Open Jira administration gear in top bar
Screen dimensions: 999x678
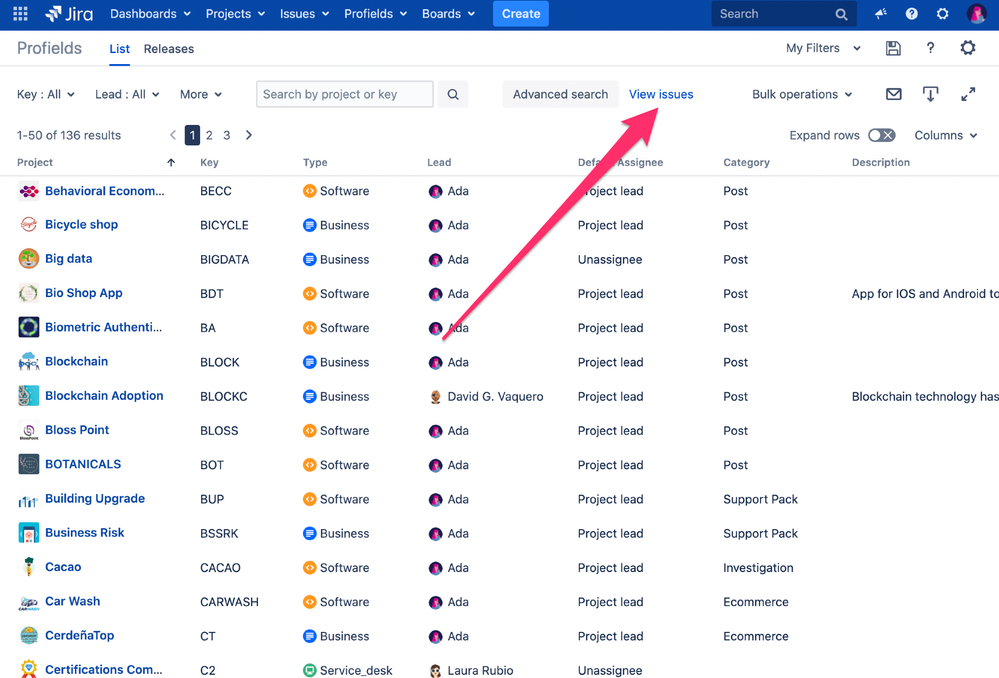pyautogui.click(x=942, y=13)
